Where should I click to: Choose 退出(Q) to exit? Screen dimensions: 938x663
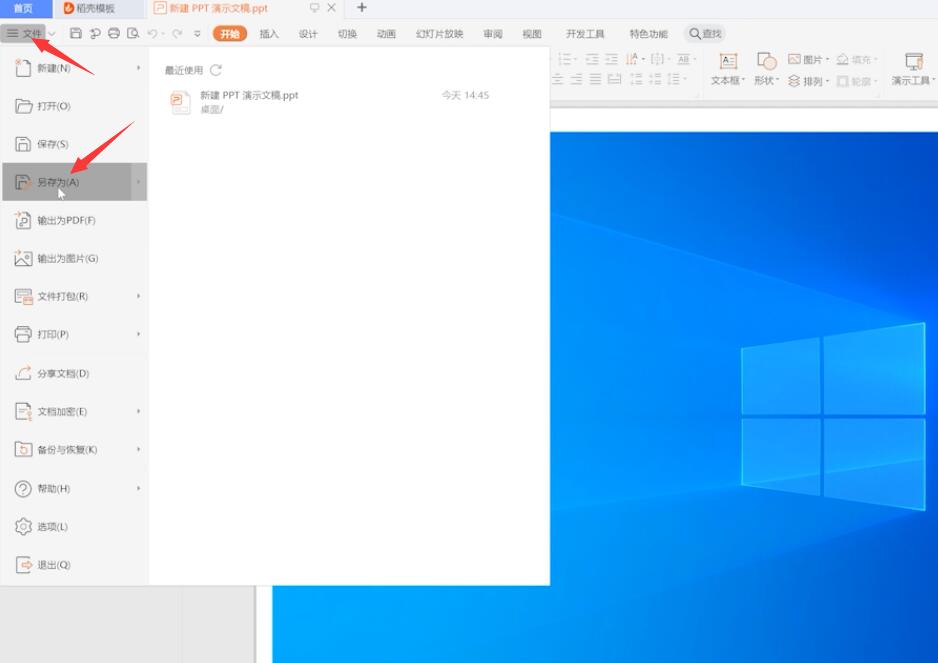(74, 564)
